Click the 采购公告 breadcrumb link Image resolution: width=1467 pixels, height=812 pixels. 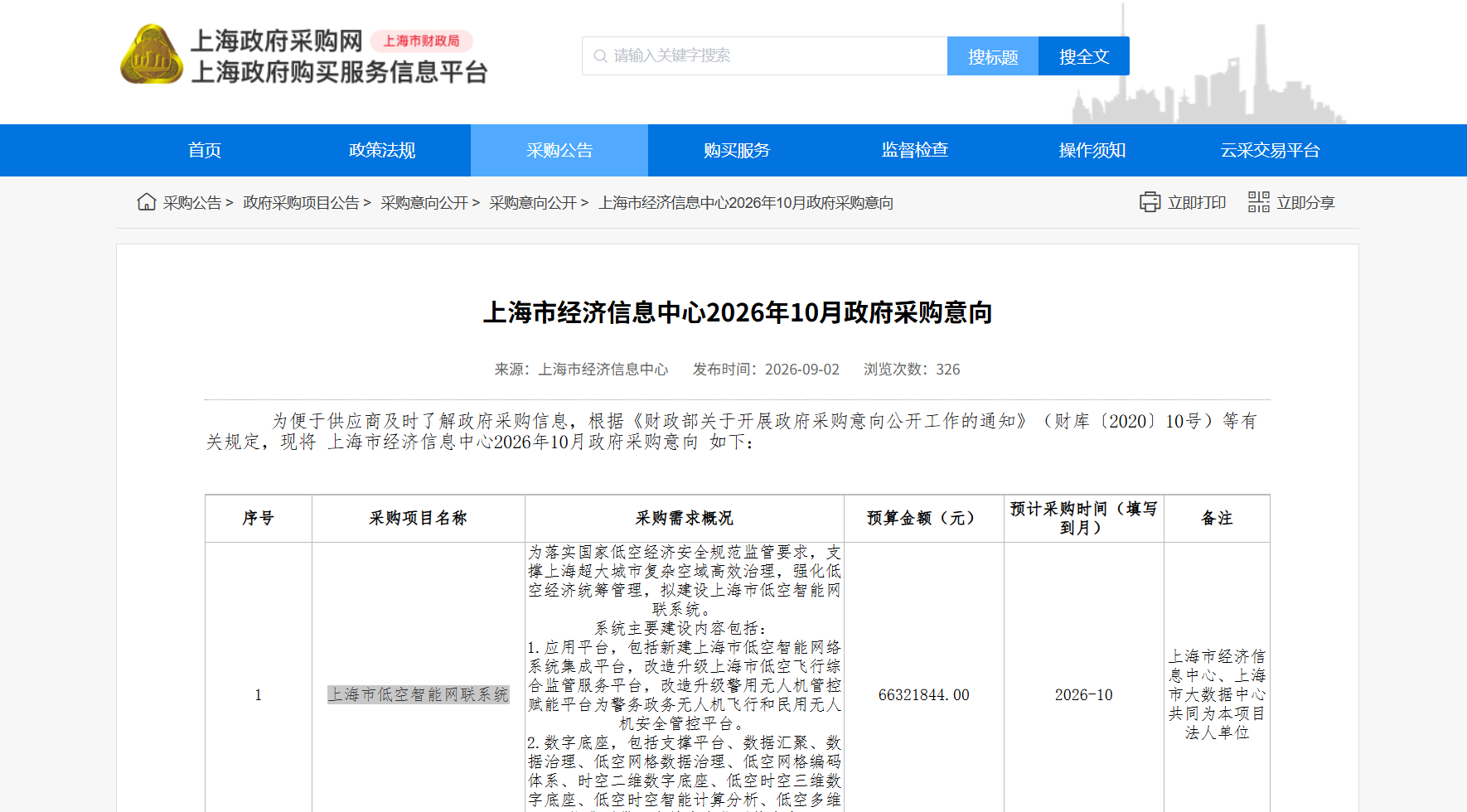(x=192, y=203)
